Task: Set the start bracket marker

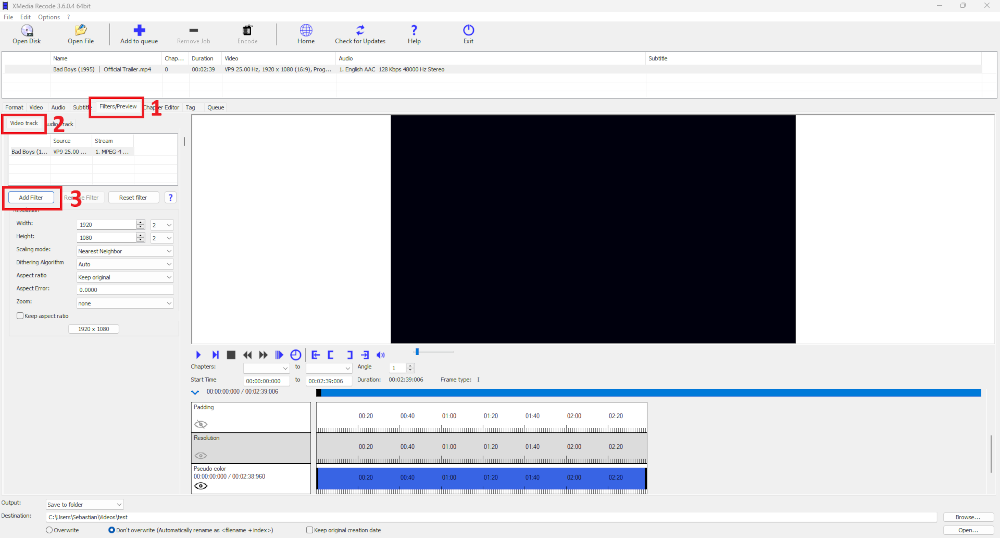Action: [331, 355]
